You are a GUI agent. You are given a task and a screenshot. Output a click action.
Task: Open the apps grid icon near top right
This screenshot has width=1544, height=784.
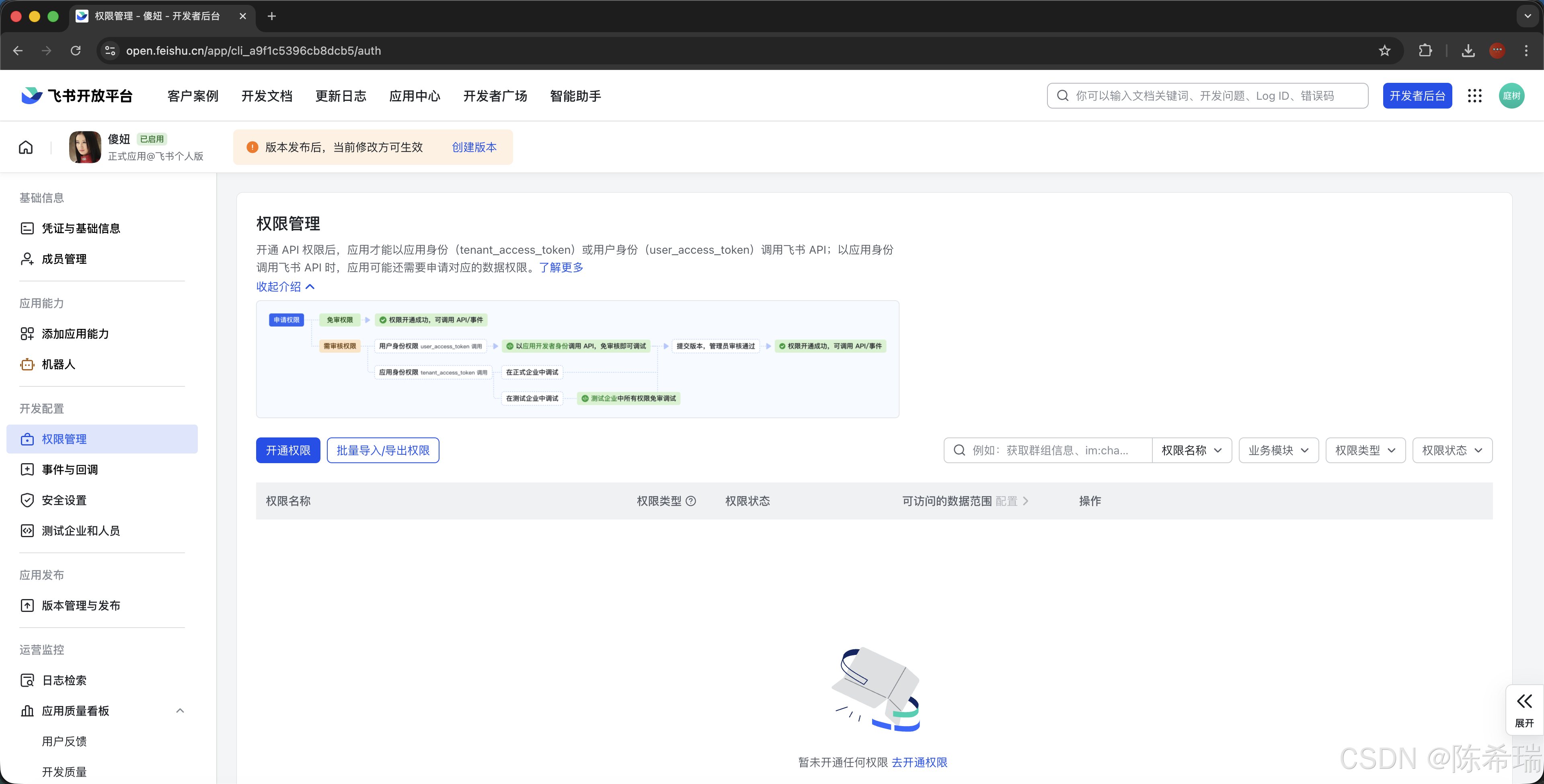(1475, 95)
